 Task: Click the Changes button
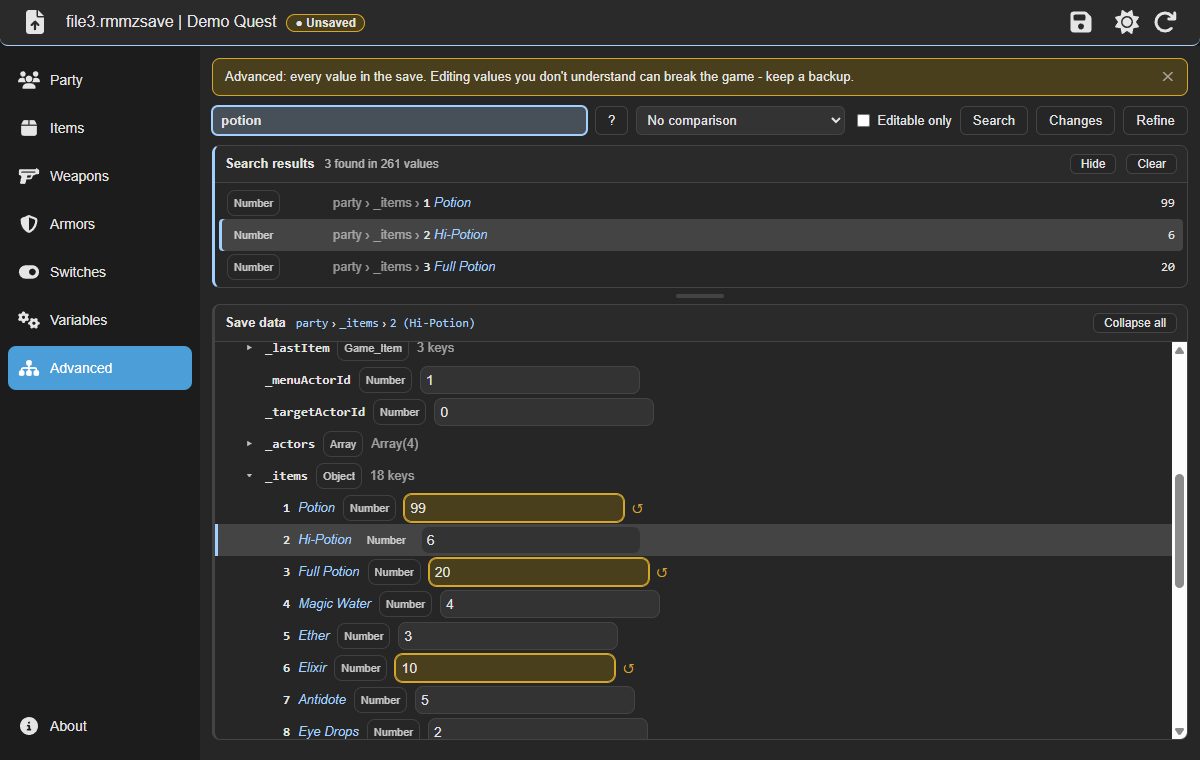pos(1075,120)
